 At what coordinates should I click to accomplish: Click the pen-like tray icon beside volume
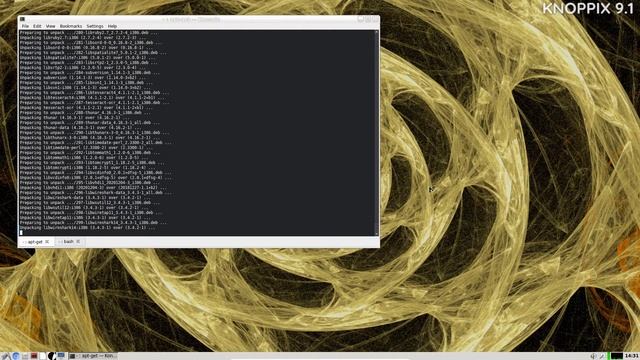click(601, 356)
